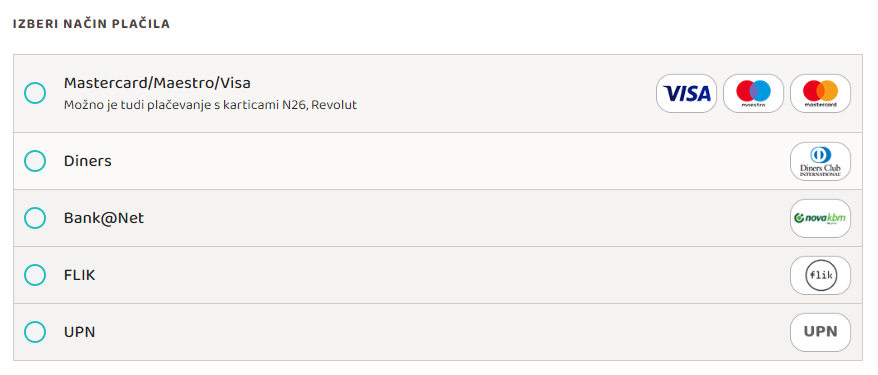Select the Mastercard/Maestro/Visa radio button
This screenshot has width=878, height=375.
point(35,93)
